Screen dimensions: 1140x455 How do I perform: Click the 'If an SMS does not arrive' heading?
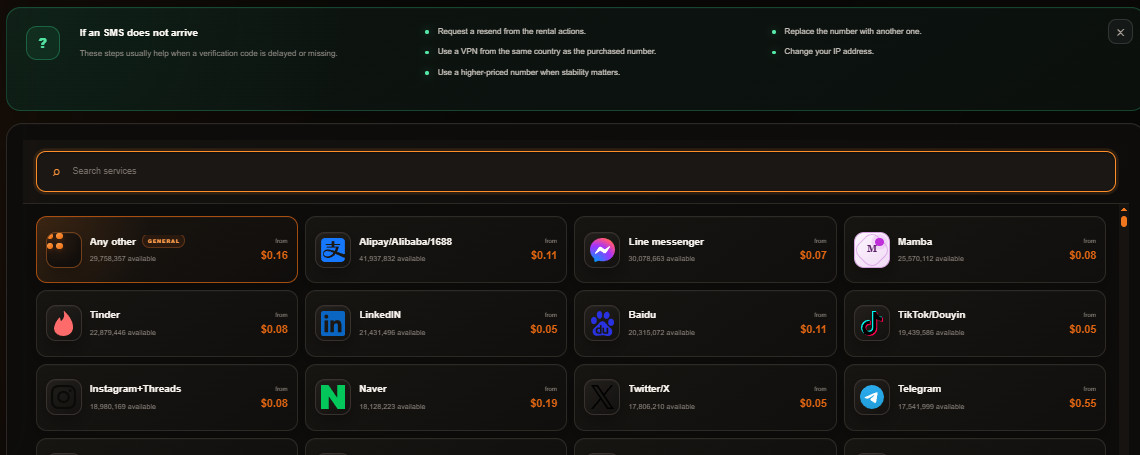pos(139,33)
